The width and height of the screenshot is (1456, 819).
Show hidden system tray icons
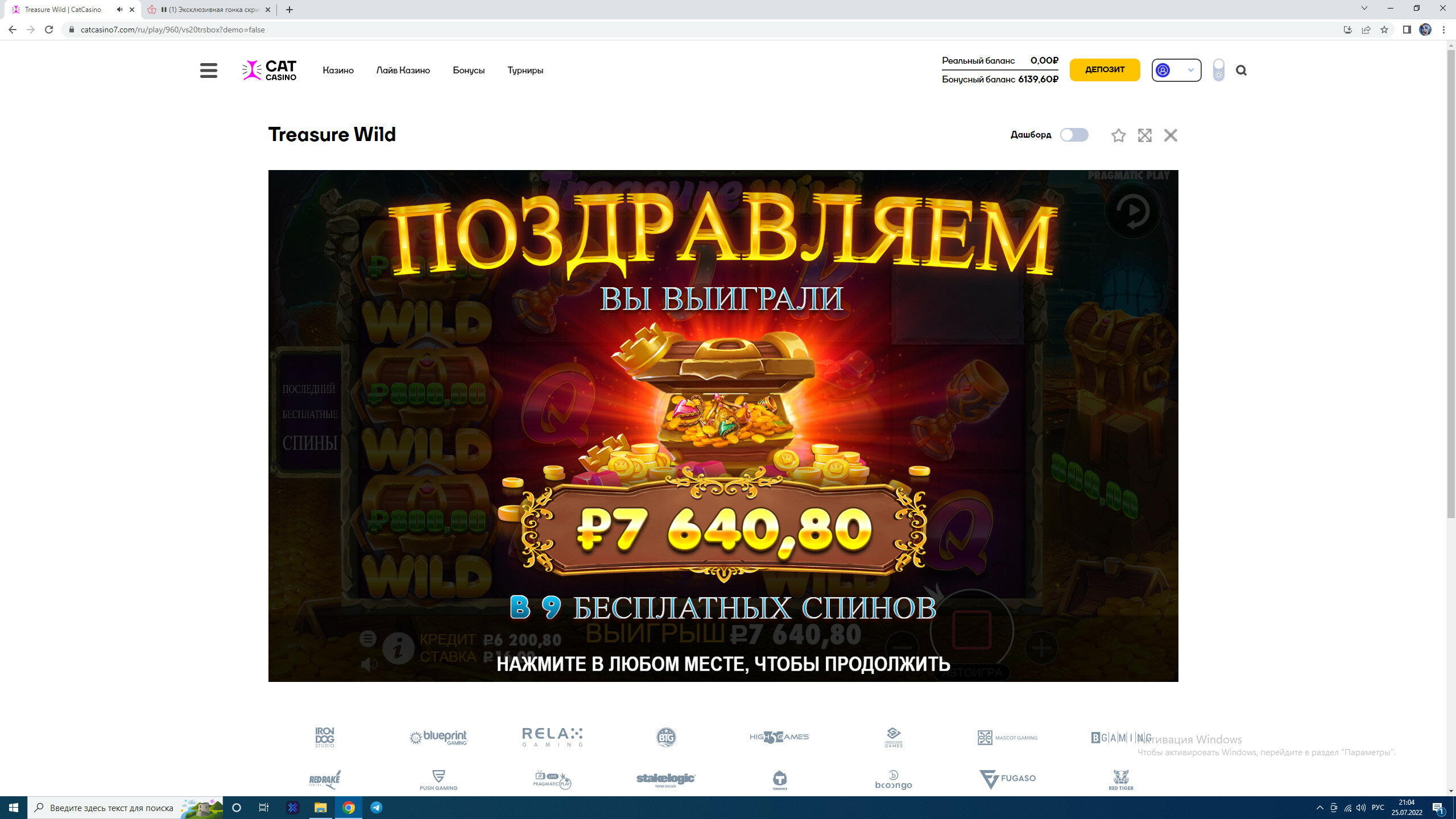click(1319, 808)
